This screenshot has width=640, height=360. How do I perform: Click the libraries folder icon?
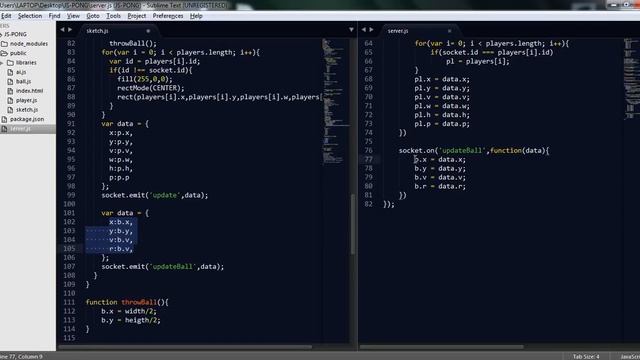point(10,62)
